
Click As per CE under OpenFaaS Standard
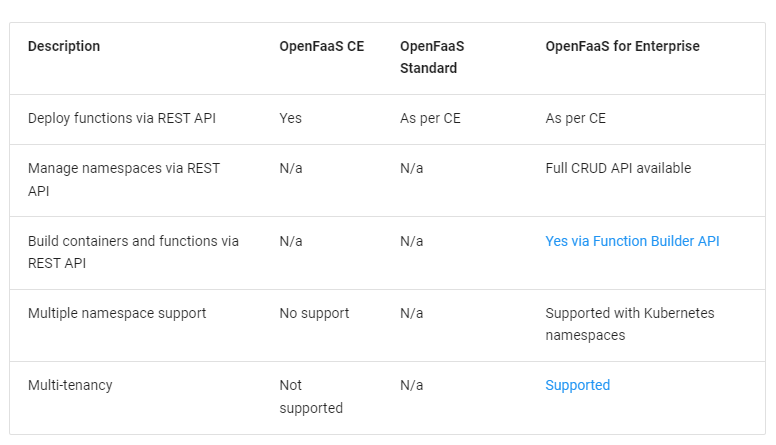tap(430, 118)
